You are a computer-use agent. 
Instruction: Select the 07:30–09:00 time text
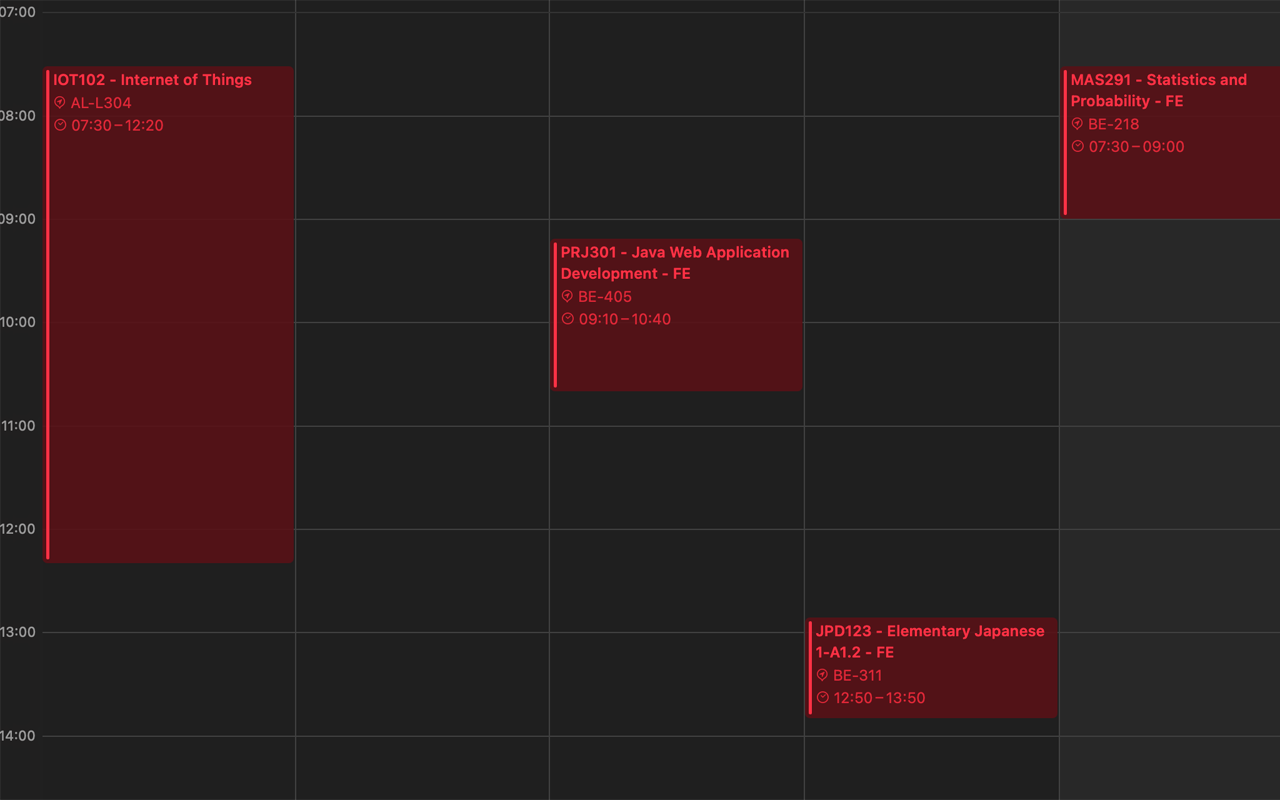point(1136,147)
